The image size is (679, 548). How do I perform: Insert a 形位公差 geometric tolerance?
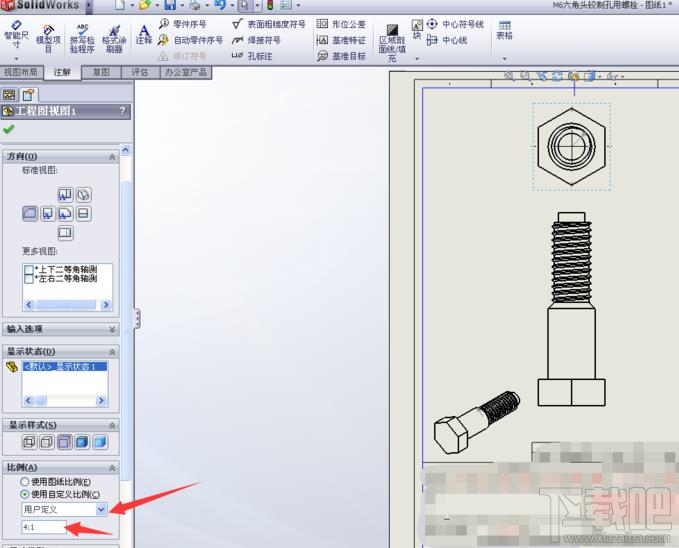341,24
